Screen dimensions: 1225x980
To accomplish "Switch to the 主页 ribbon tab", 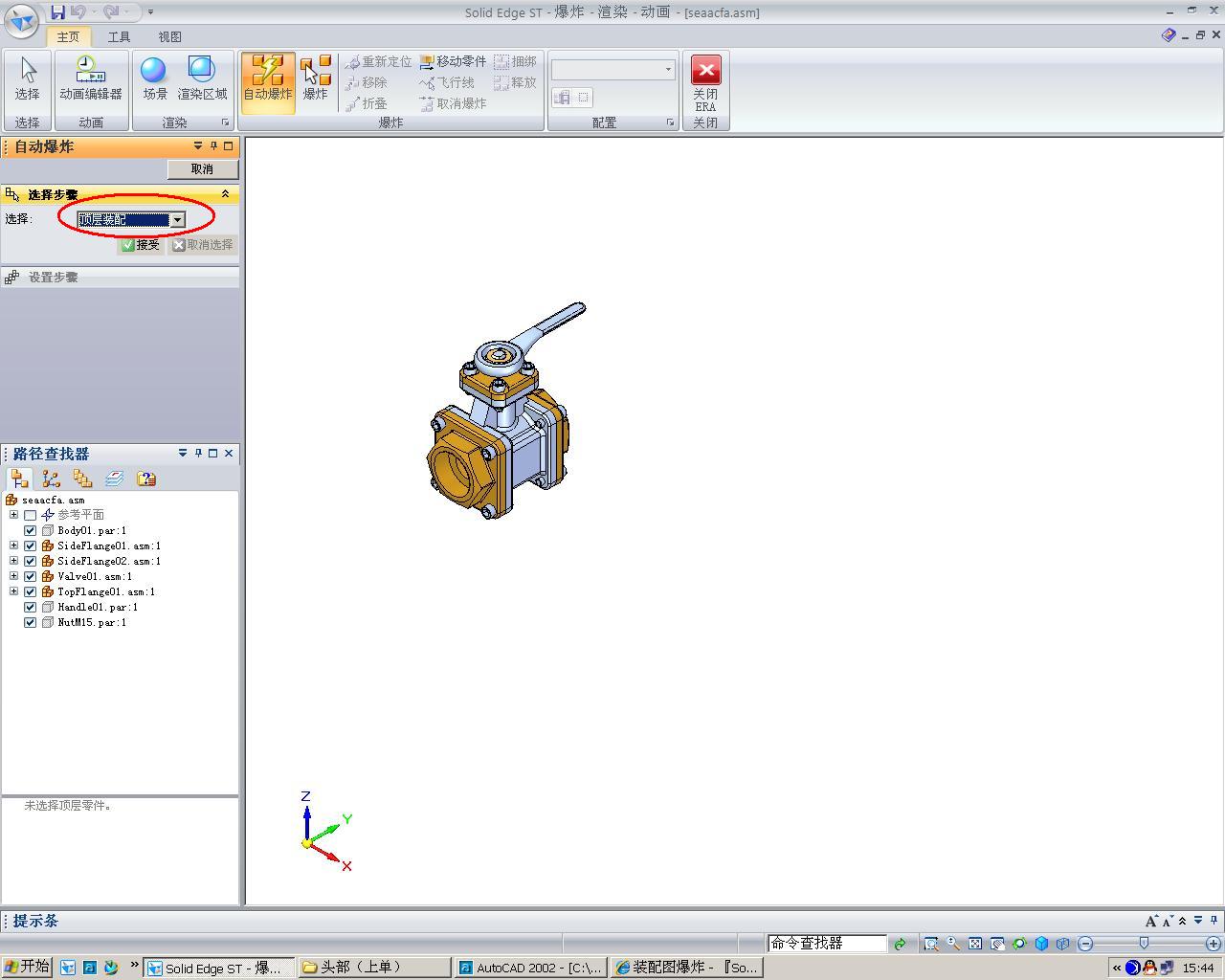I will pyautogui.click(x=68, y=36).
